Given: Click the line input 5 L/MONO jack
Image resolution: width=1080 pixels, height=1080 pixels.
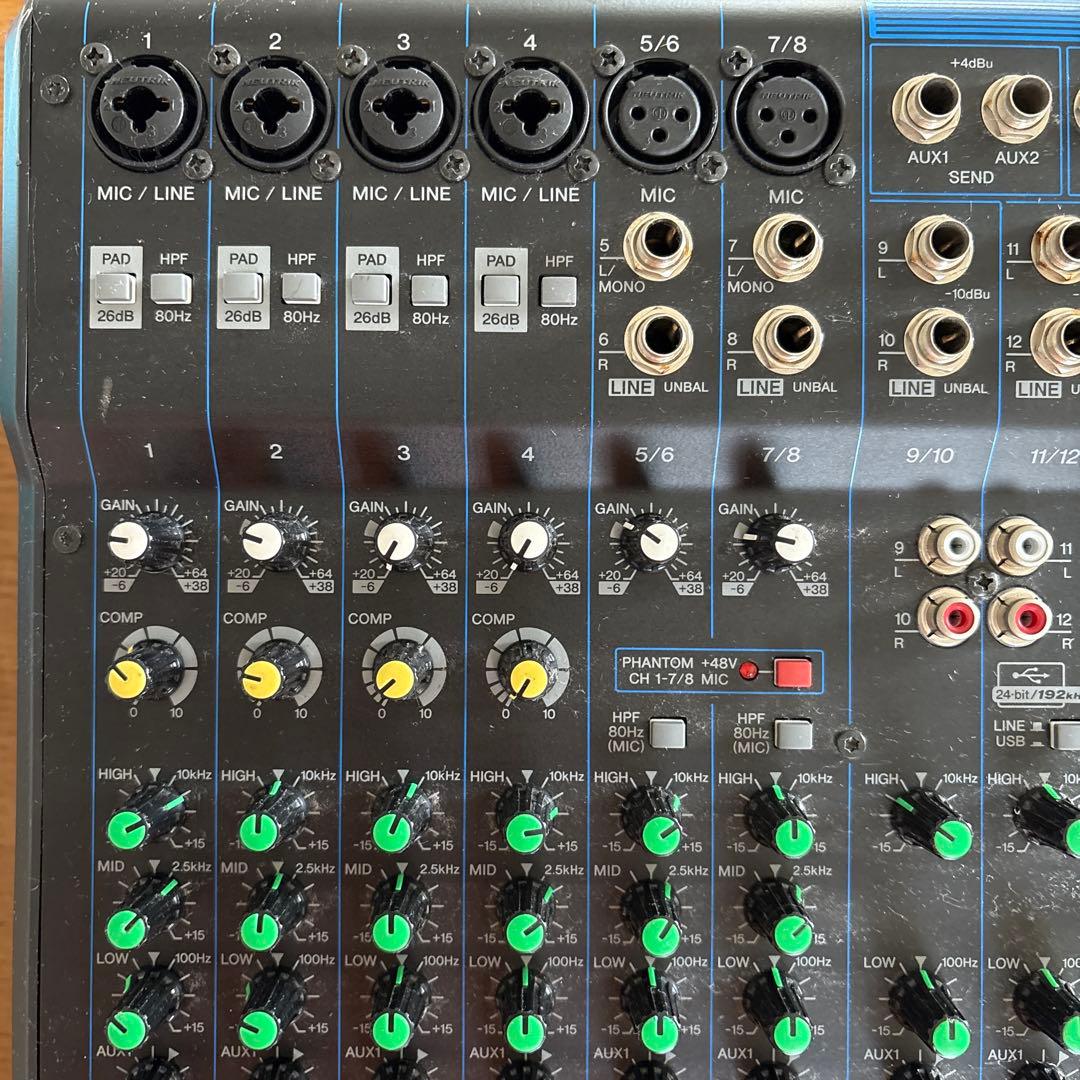Looking at the screenshot, I should (658, 245).
